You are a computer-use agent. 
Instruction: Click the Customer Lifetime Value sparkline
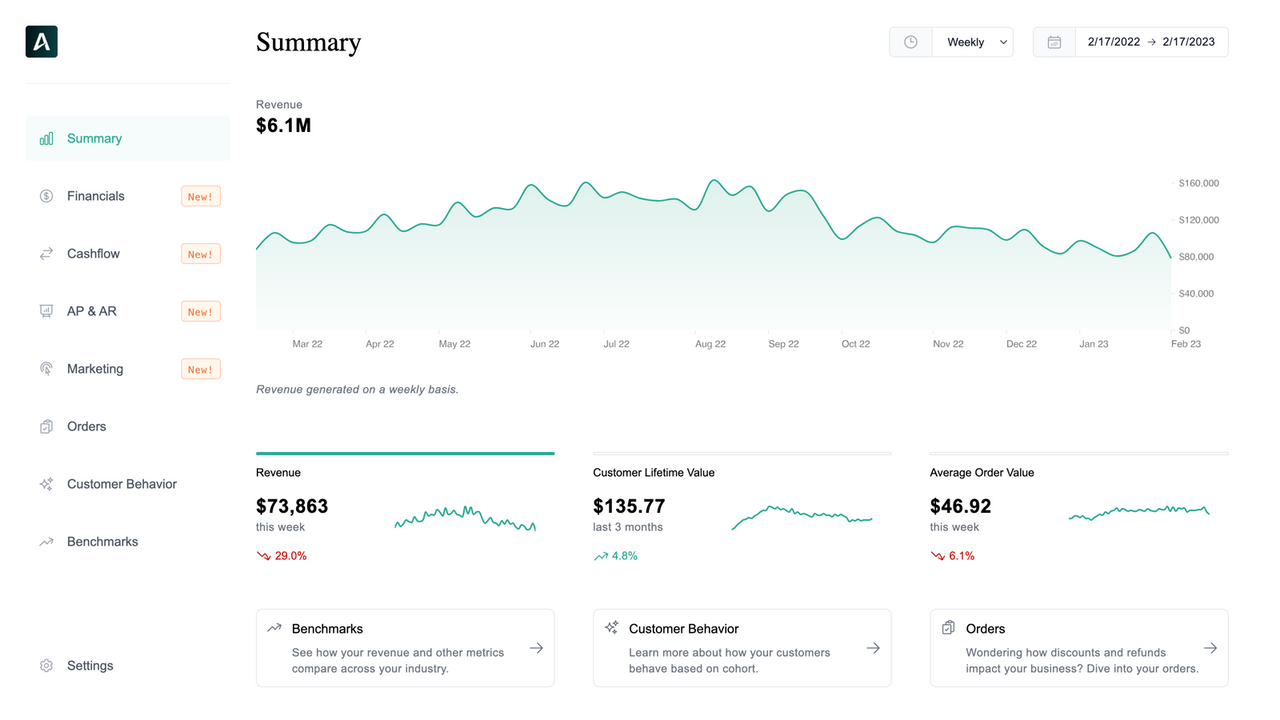point(802,517)
